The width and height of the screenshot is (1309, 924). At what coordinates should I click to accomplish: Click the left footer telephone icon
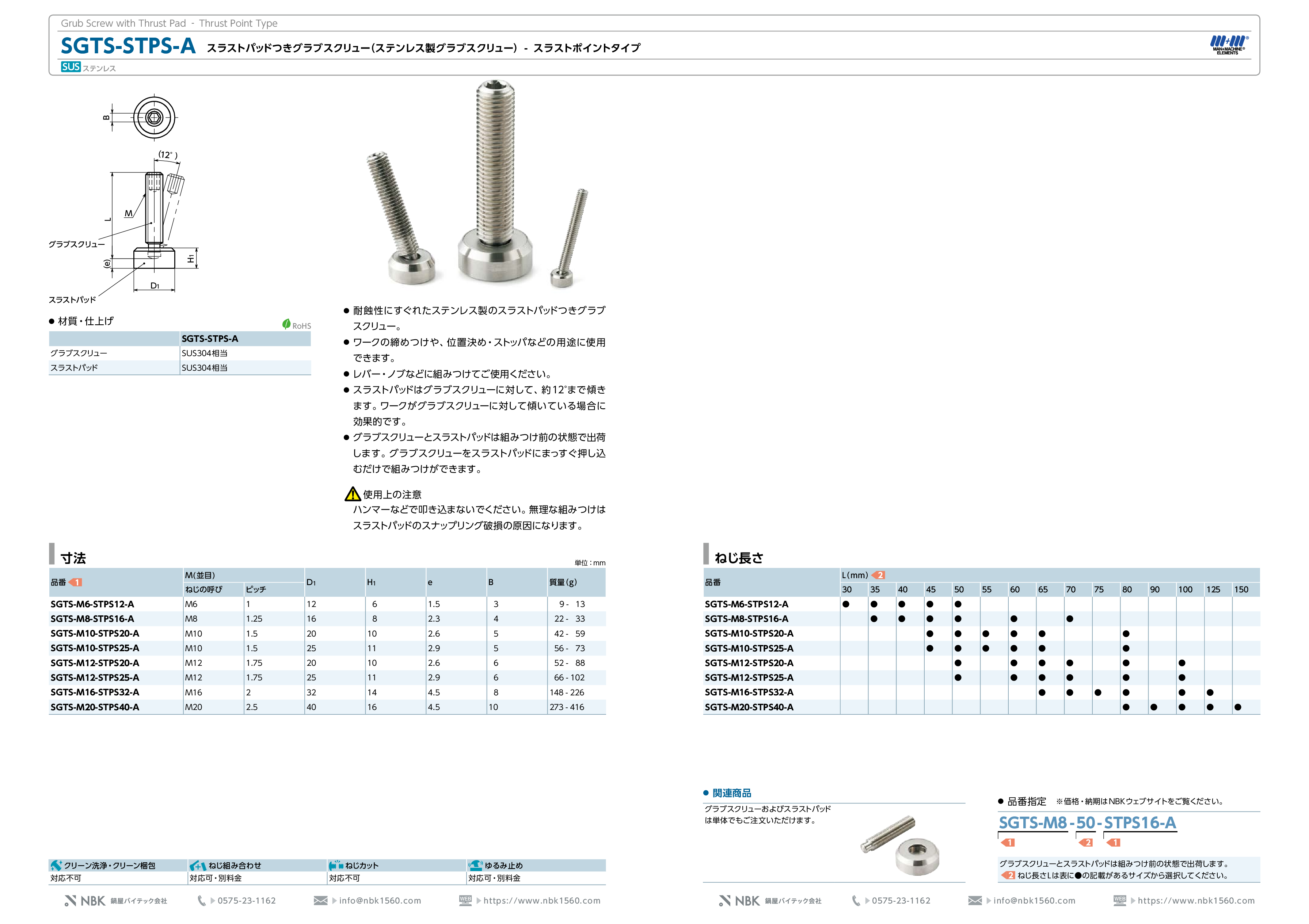[x=201, y=900]
